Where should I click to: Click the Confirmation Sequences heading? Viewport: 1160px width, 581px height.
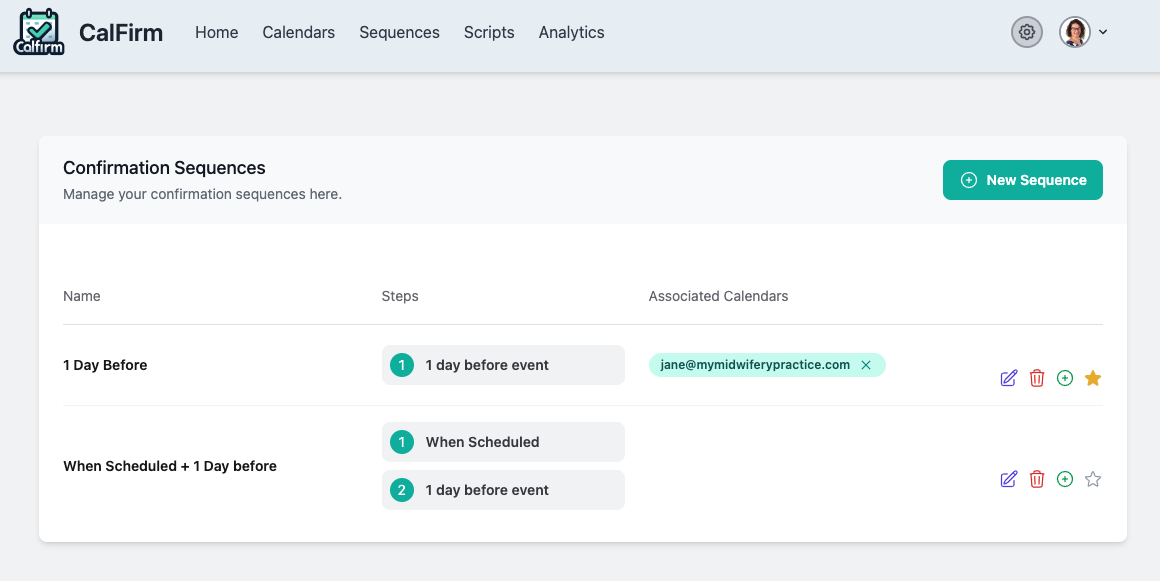164,168
